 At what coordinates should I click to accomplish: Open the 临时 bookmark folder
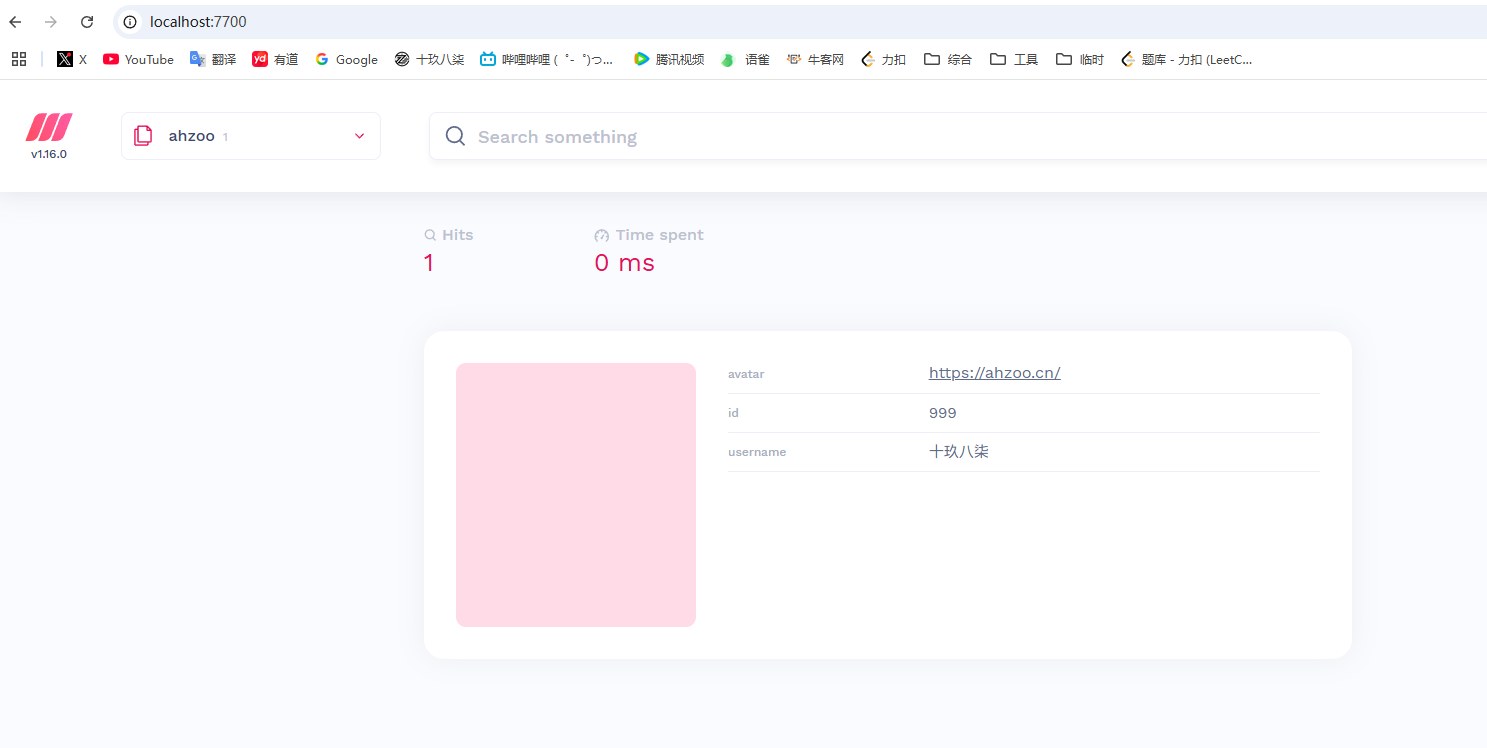[1080, 59]
